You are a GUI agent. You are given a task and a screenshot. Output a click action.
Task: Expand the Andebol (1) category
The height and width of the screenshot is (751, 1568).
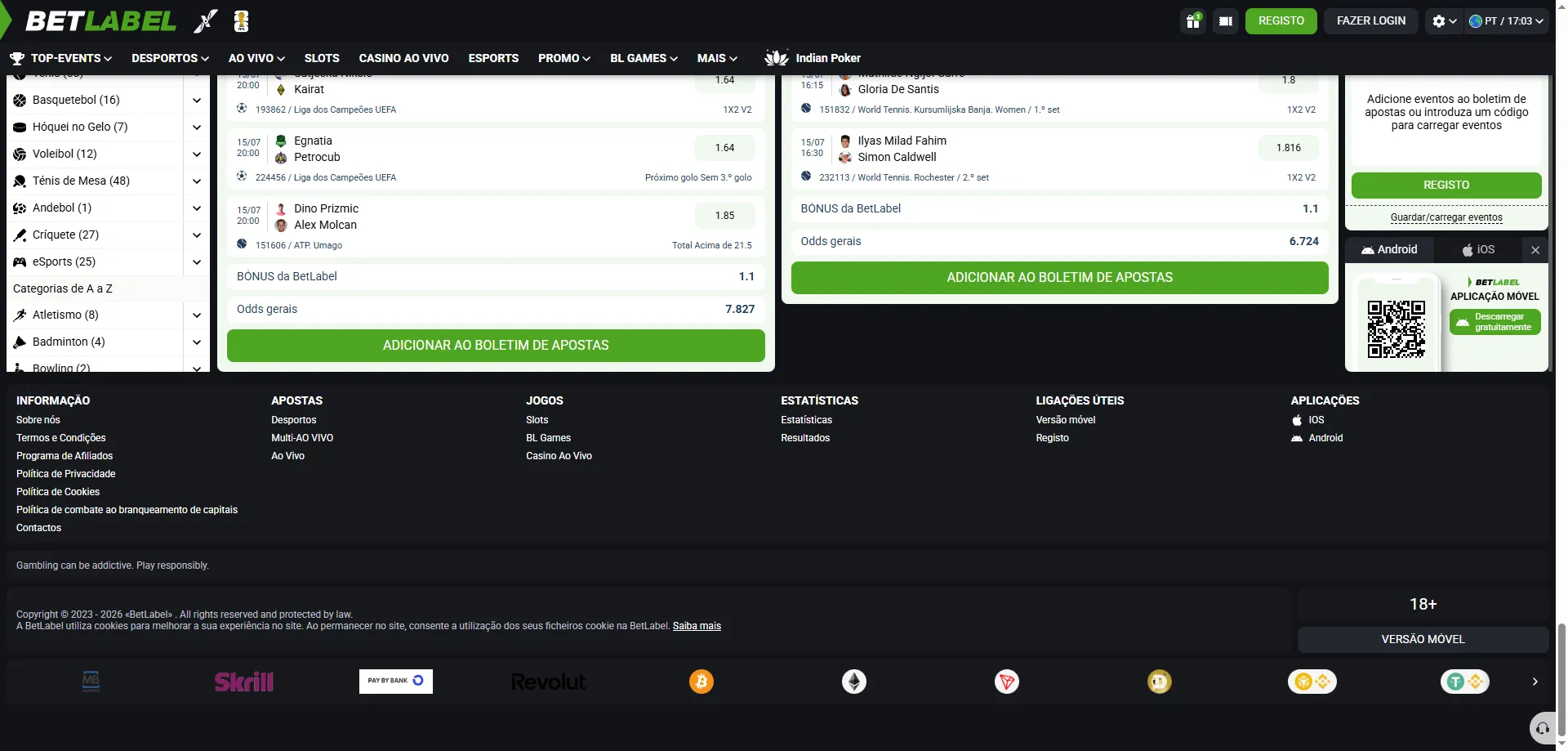(197, 208)
